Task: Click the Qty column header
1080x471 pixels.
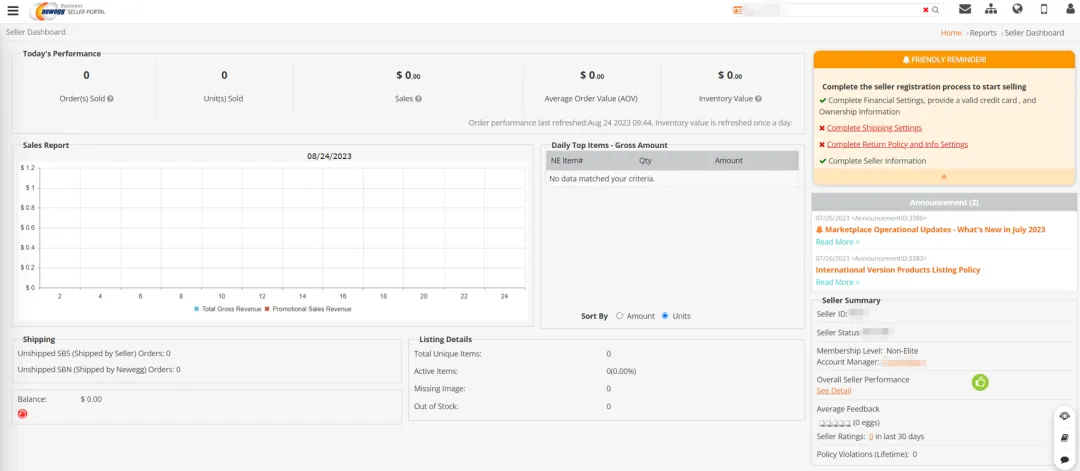Action: click(645, 160)
